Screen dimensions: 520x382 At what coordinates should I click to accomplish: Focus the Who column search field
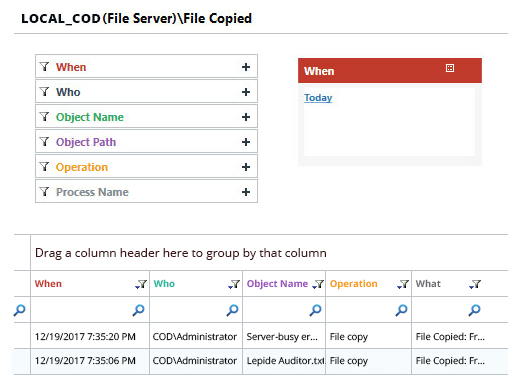(196, 310)
